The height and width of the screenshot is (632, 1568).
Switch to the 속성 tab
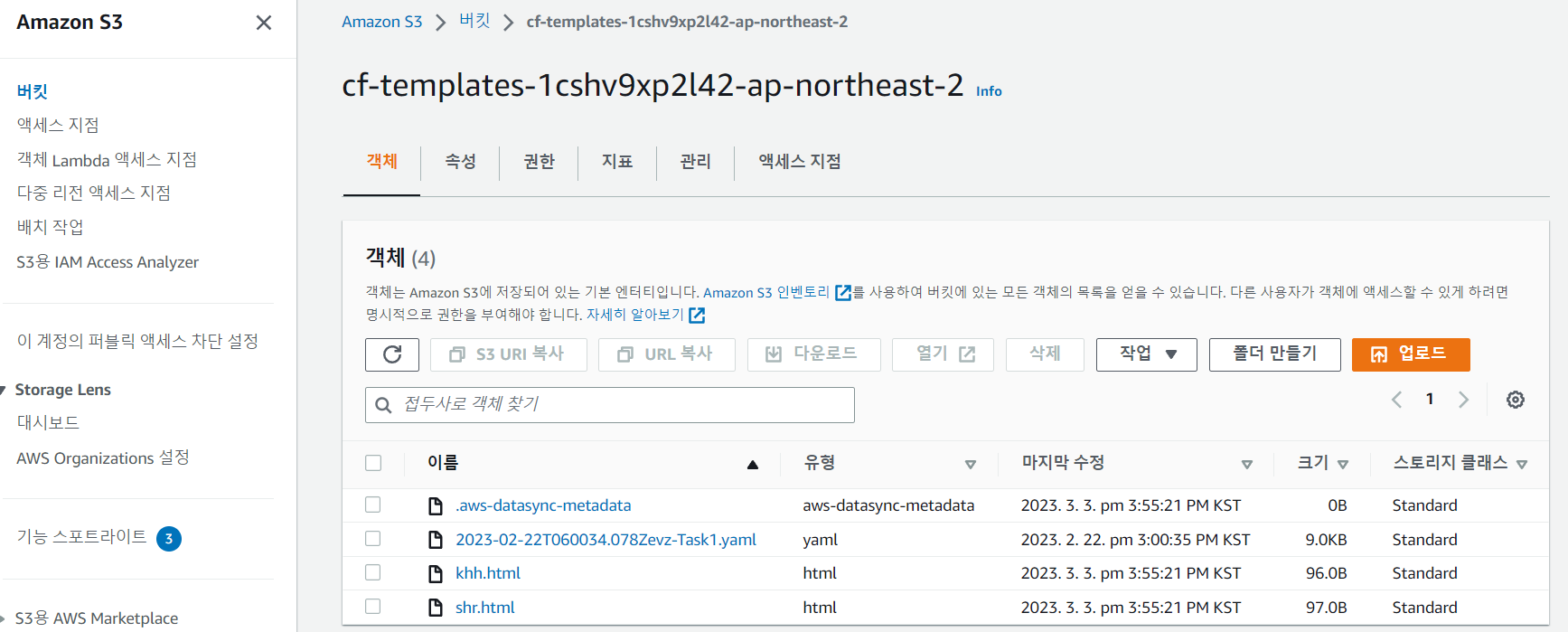(460, 162)
